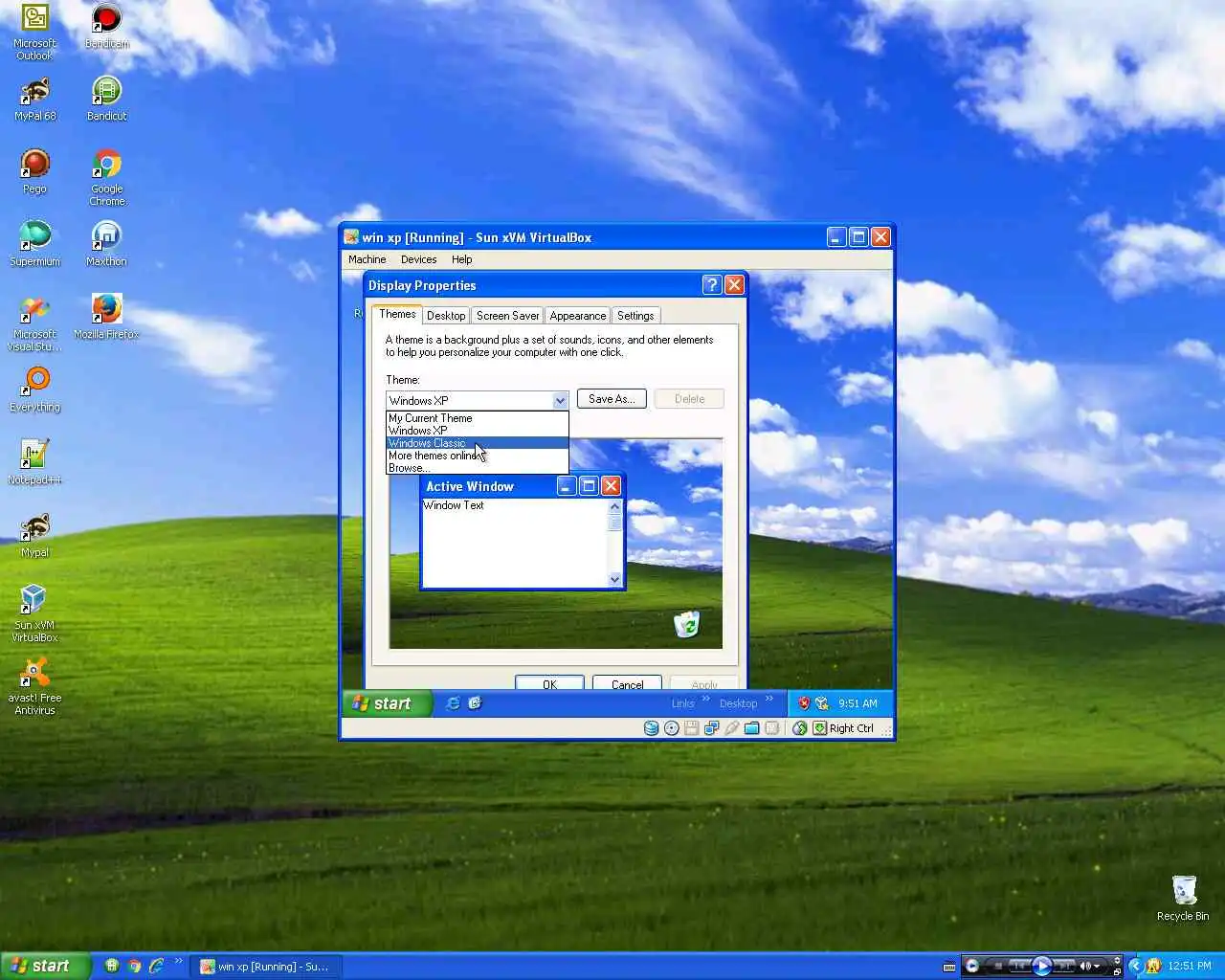Click the theme preview Recycle Bin icon
This screenshot has height=980, width=1225.
point(686,625)
